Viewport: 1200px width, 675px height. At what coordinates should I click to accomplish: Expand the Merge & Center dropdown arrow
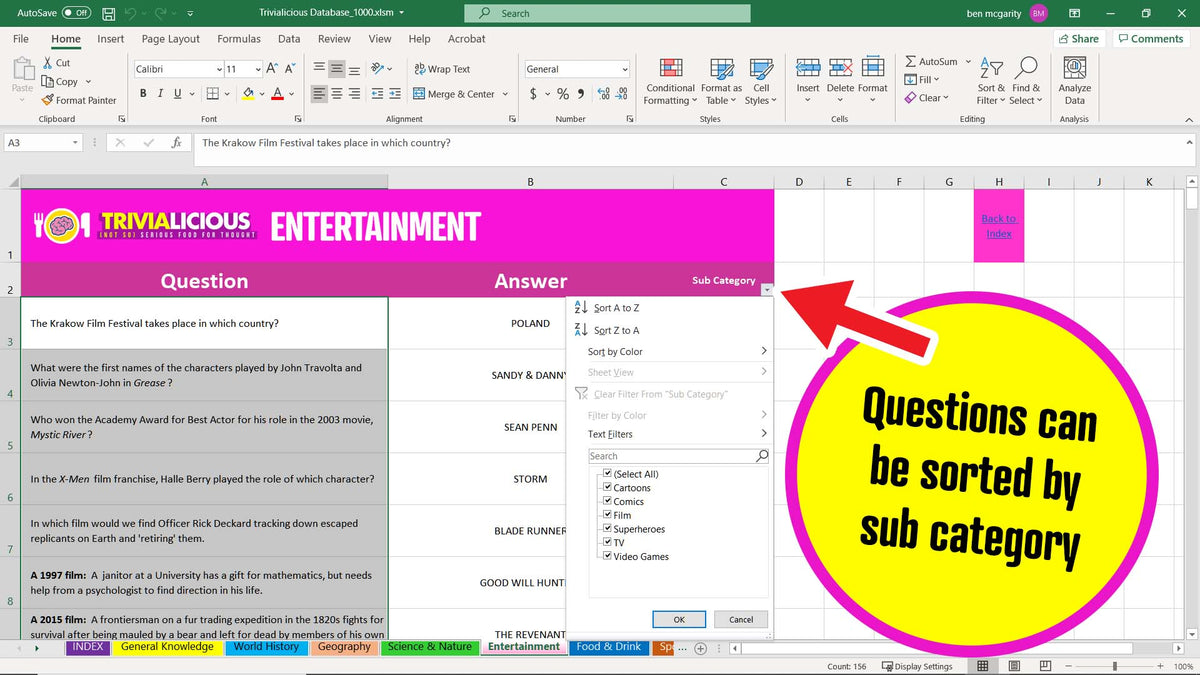tap(505, 94)
